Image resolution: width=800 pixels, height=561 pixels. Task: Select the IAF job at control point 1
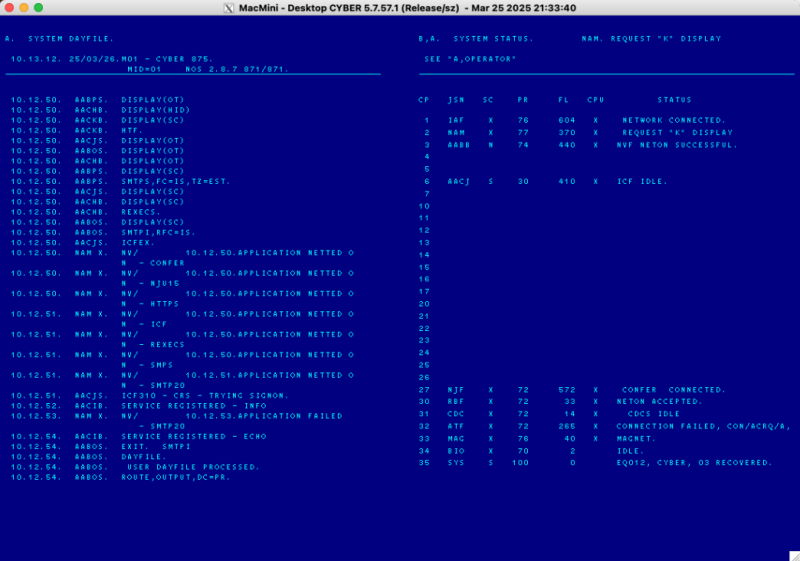click(x=574, y=120)
